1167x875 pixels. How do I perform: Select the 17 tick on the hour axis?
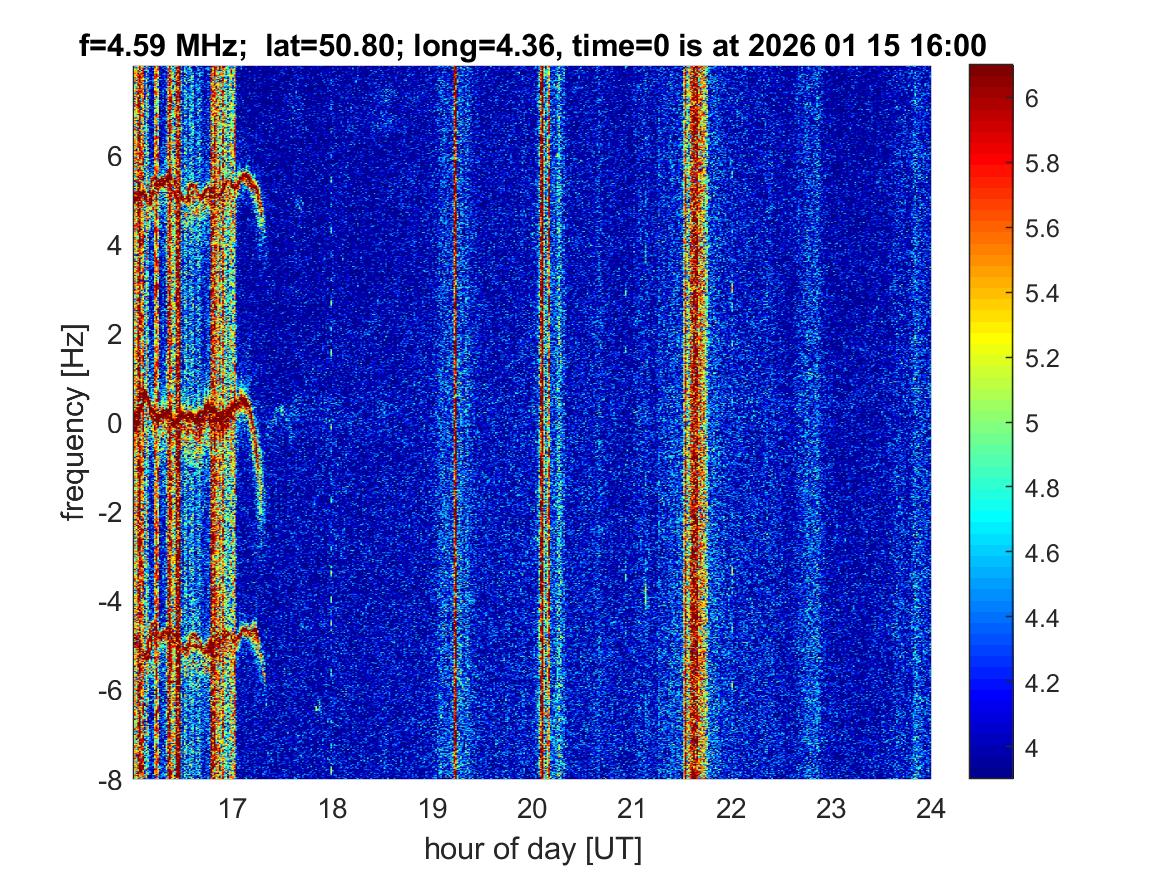(x=233, y=807)
